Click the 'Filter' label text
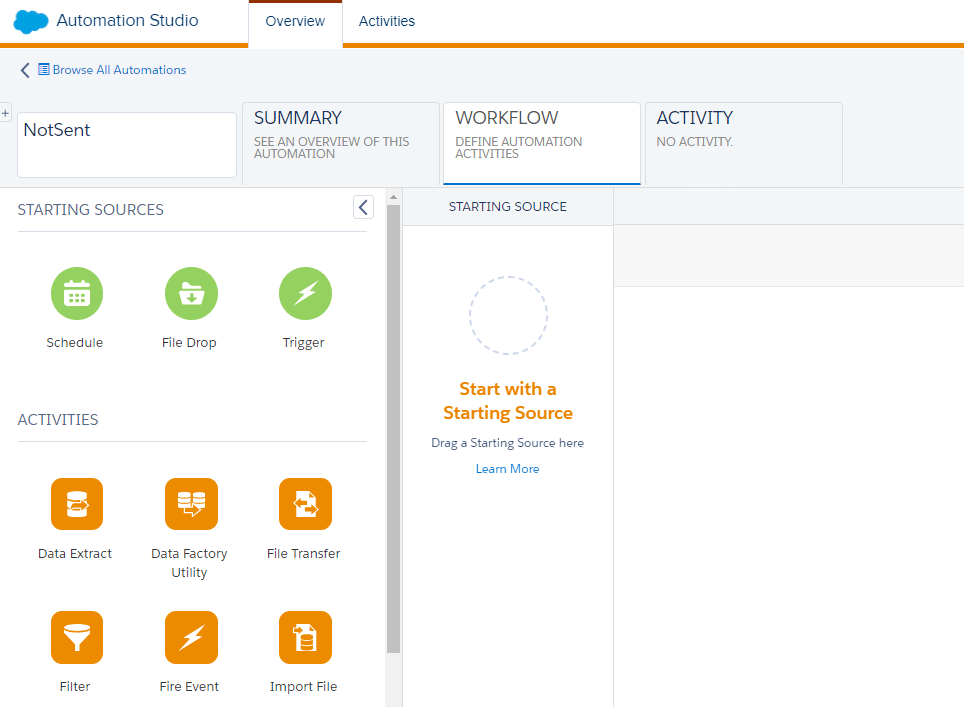Image resolution: width=964 pixels, height=707 pixels. pos(75,686)
